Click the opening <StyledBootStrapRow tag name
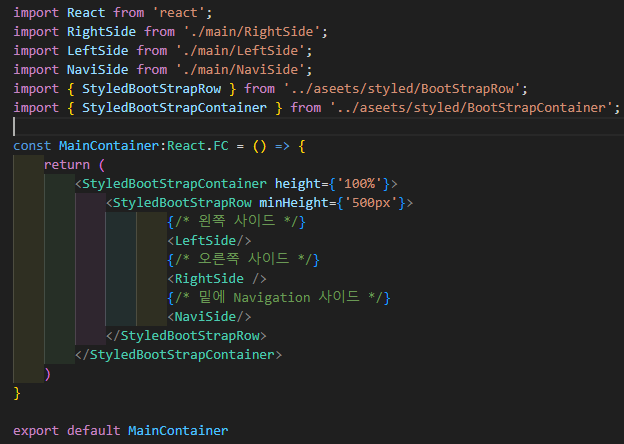The height and width of the screenshot is (444, 624). pyautogui.click(x=182, y=203)
